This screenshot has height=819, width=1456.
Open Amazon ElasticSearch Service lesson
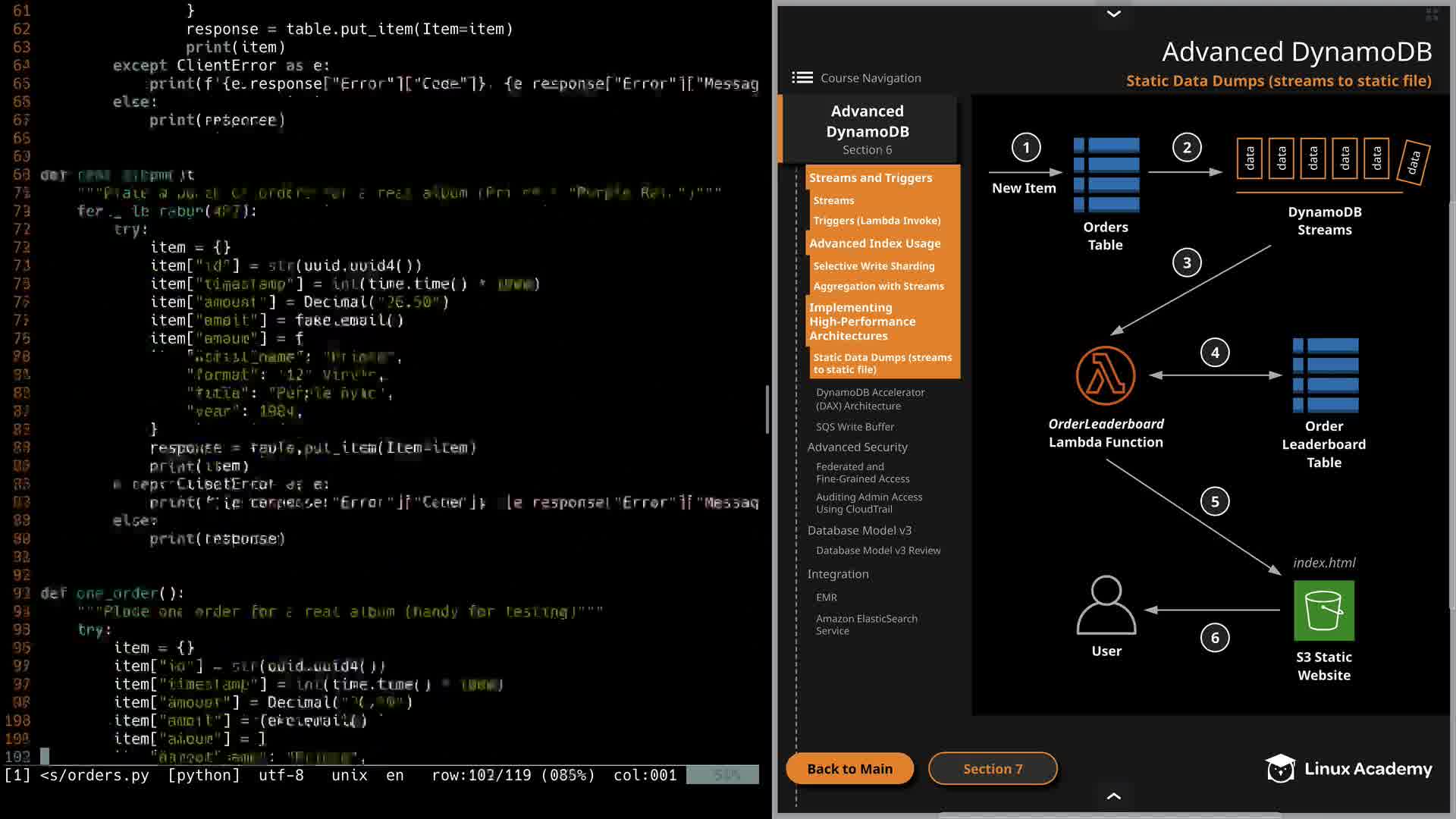coord(866,625)
